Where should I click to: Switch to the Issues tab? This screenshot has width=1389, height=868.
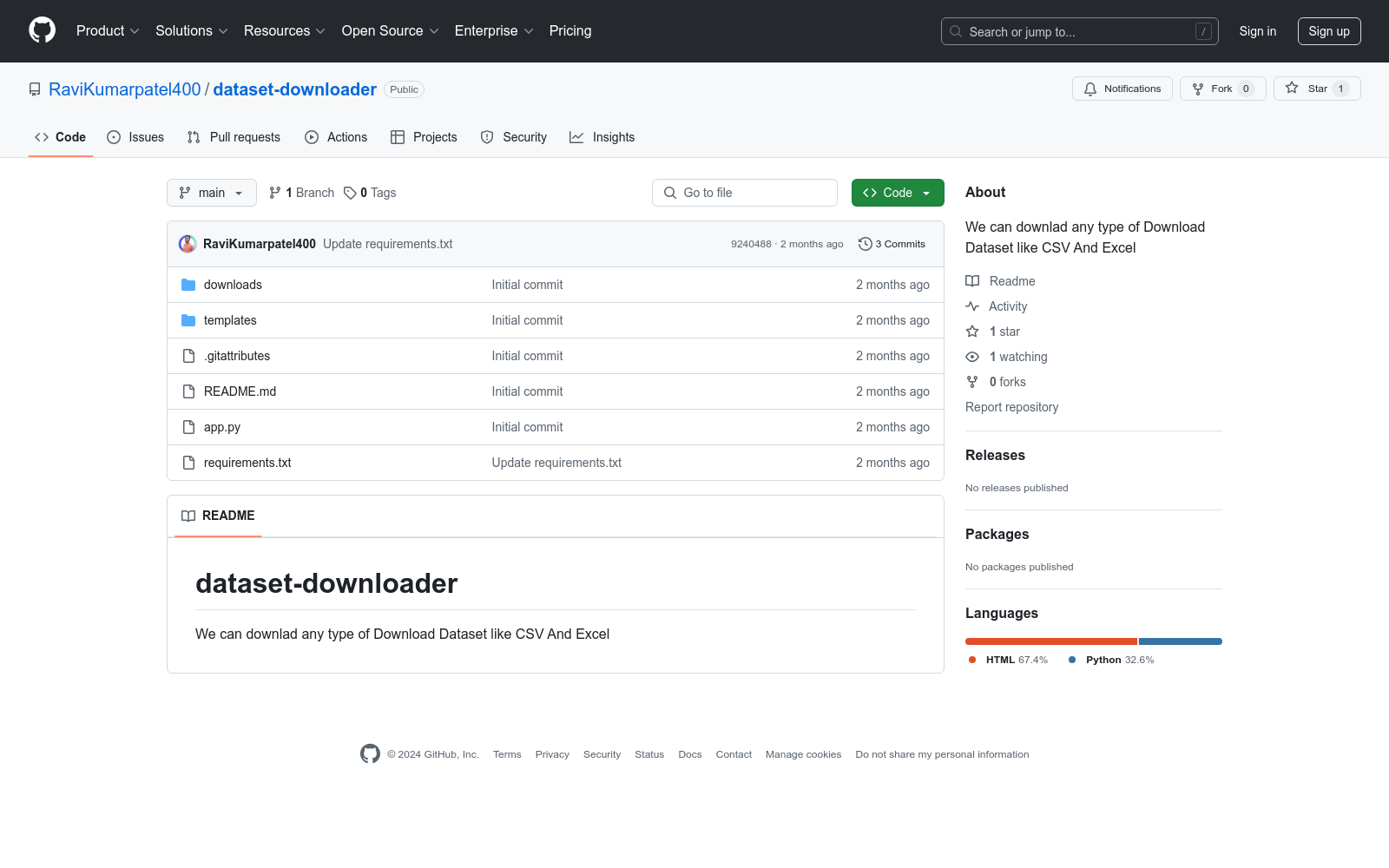click(x=135, y=137)
